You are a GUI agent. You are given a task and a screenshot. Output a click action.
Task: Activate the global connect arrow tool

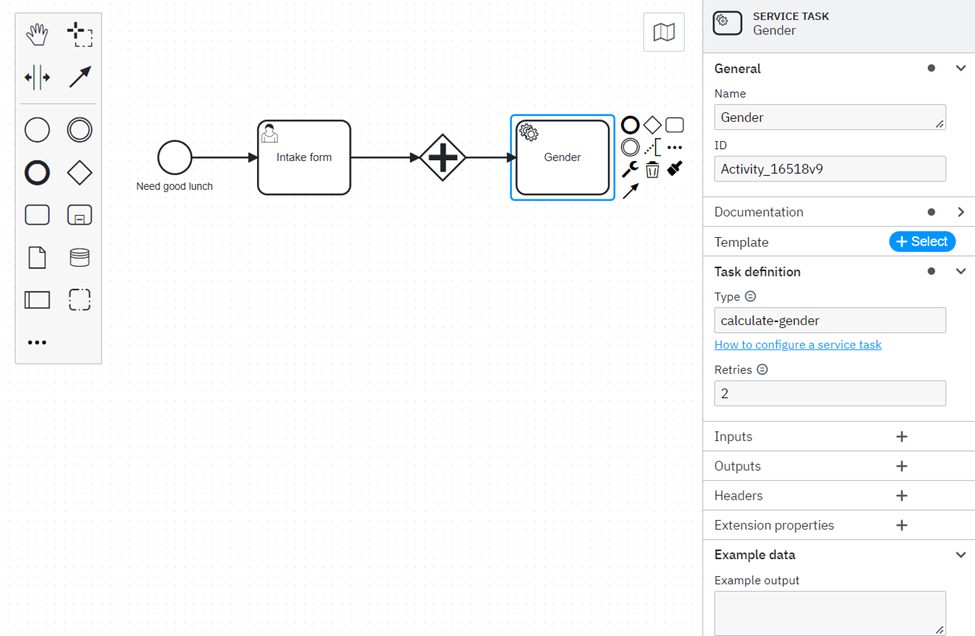tap(80, 78)
